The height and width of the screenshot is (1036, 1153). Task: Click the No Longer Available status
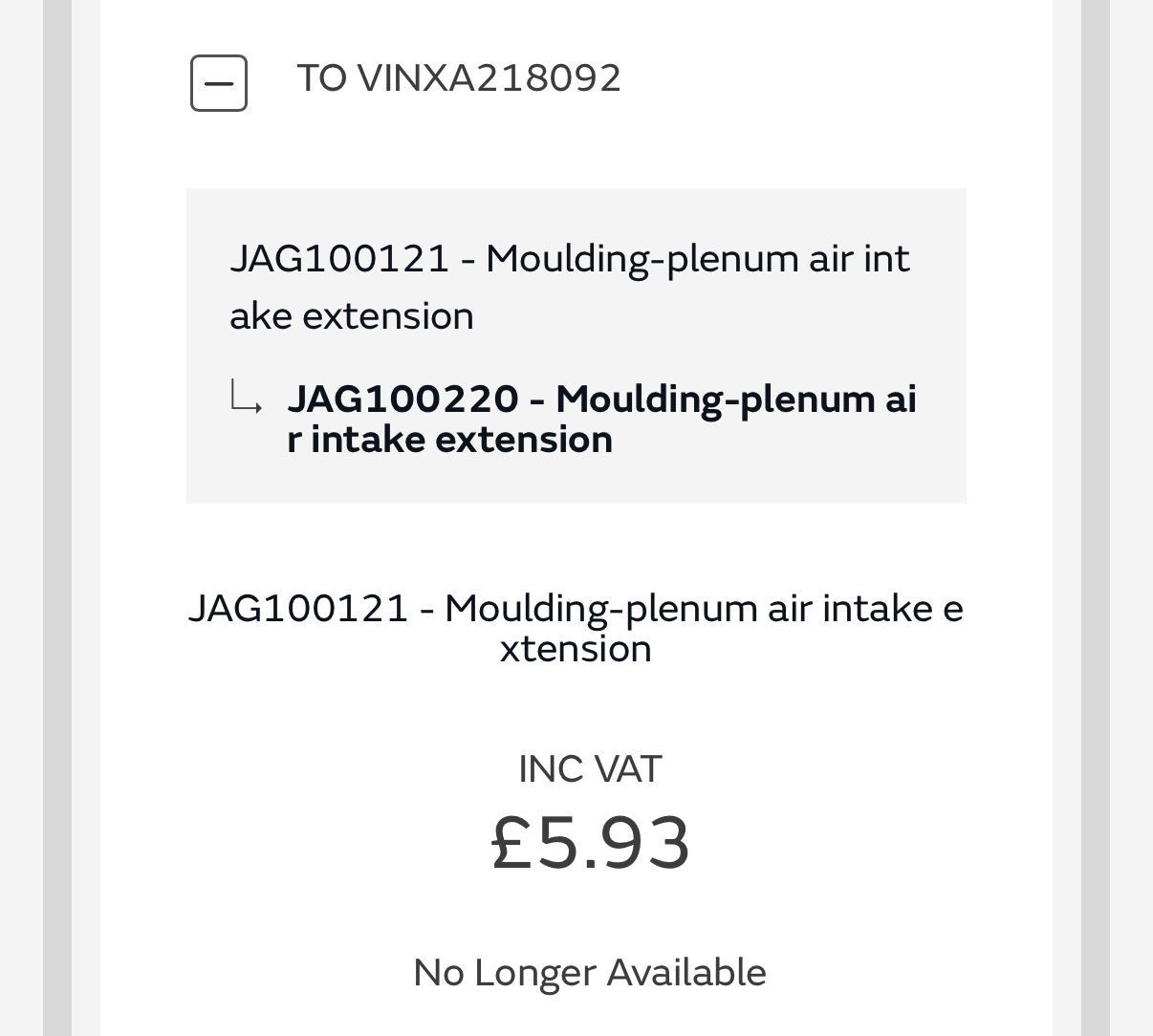point(589,973)
